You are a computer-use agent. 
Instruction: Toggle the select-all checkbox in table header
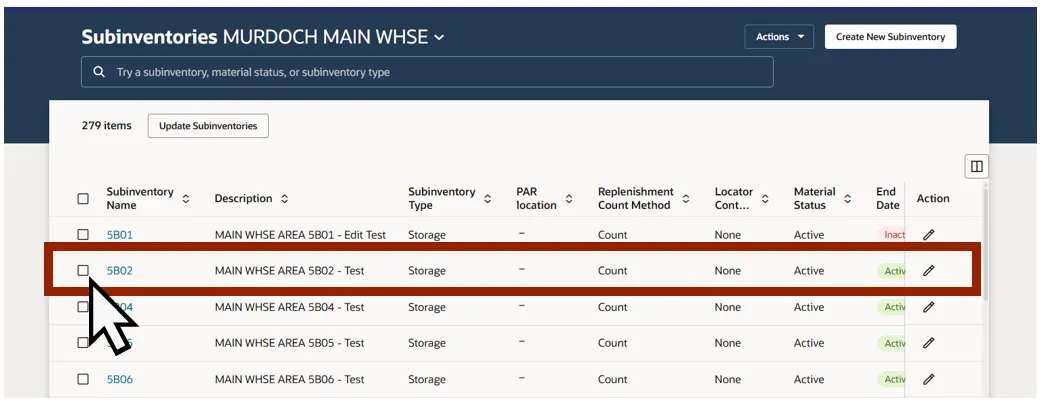pos(83,199)
